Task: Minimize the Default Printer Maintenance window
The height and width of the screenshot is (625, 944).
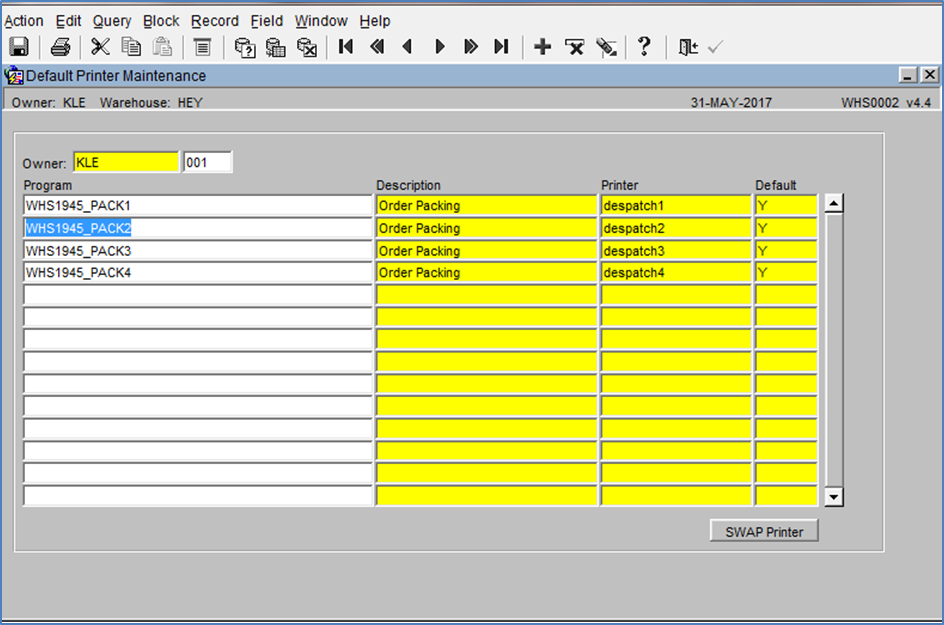Action: [908, 75]
